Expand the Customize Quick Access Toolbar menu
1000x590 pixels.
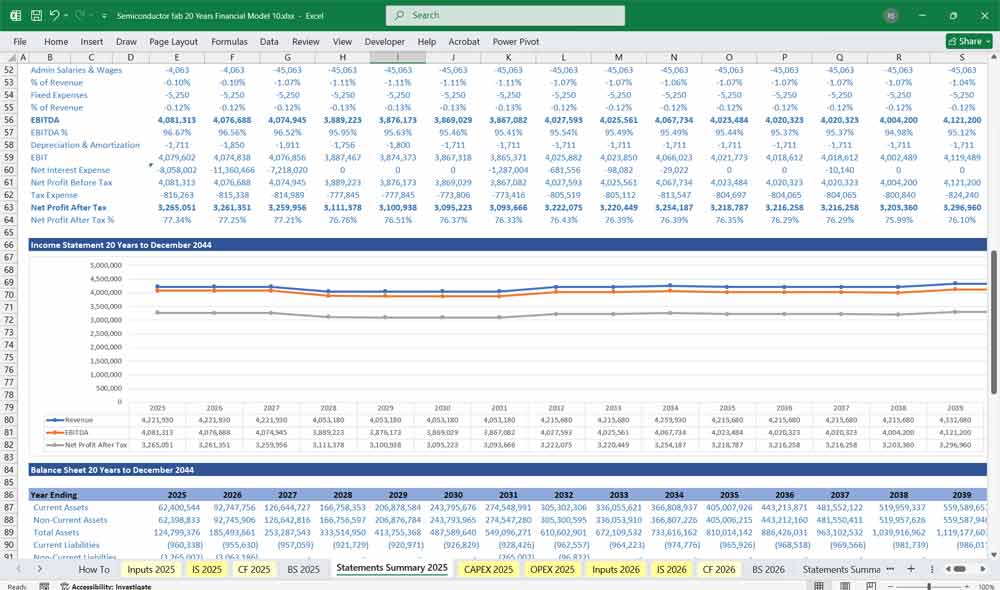pos(105,14)
